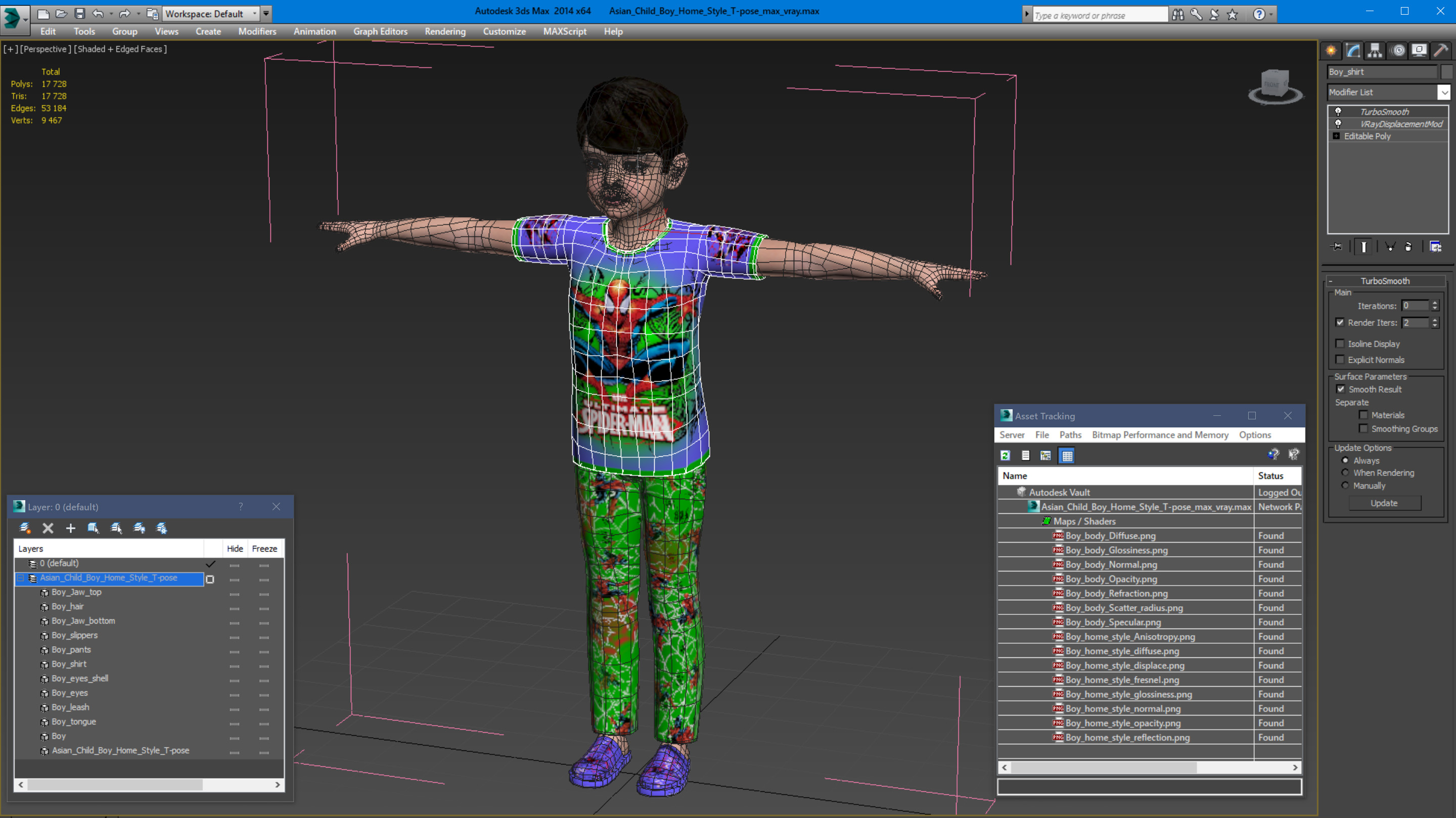The height and width of the screenshot is (818, 1456).
Task: Open file with the folder icon
Action: coord(61,14)
